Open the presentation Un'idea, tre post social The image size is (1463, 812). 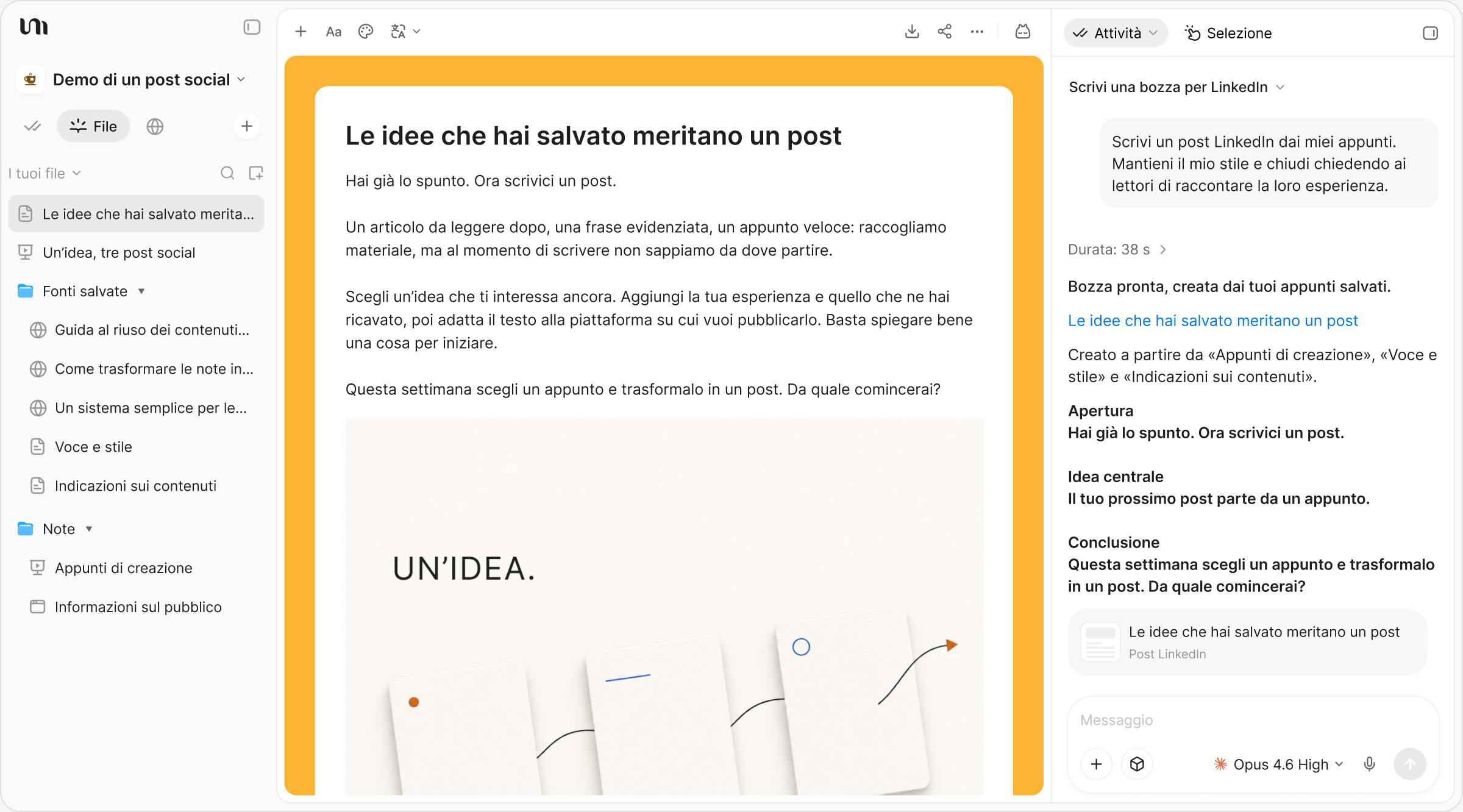(136, 252)
